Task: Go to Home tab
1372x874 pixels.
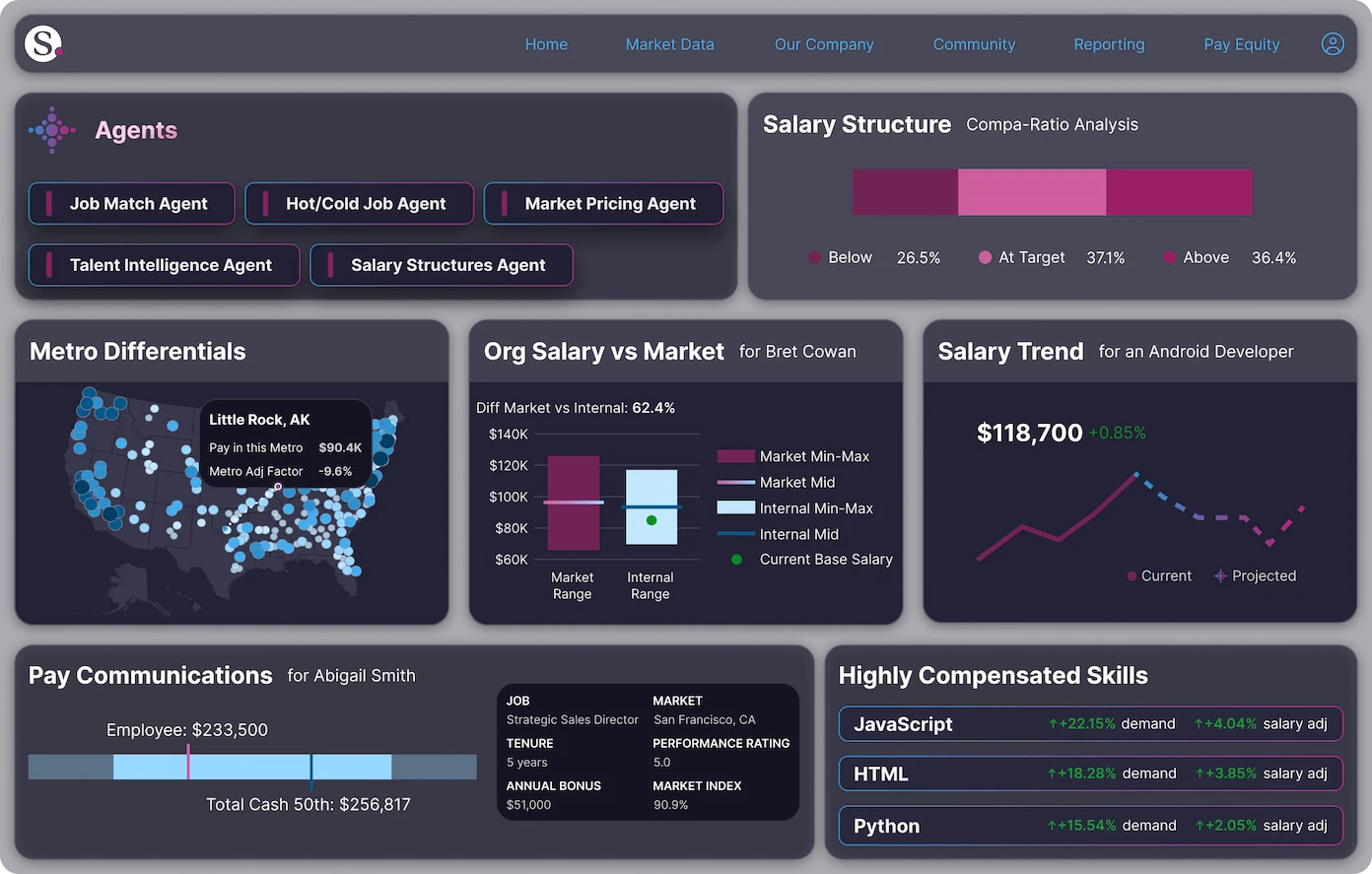Action: 546,44
